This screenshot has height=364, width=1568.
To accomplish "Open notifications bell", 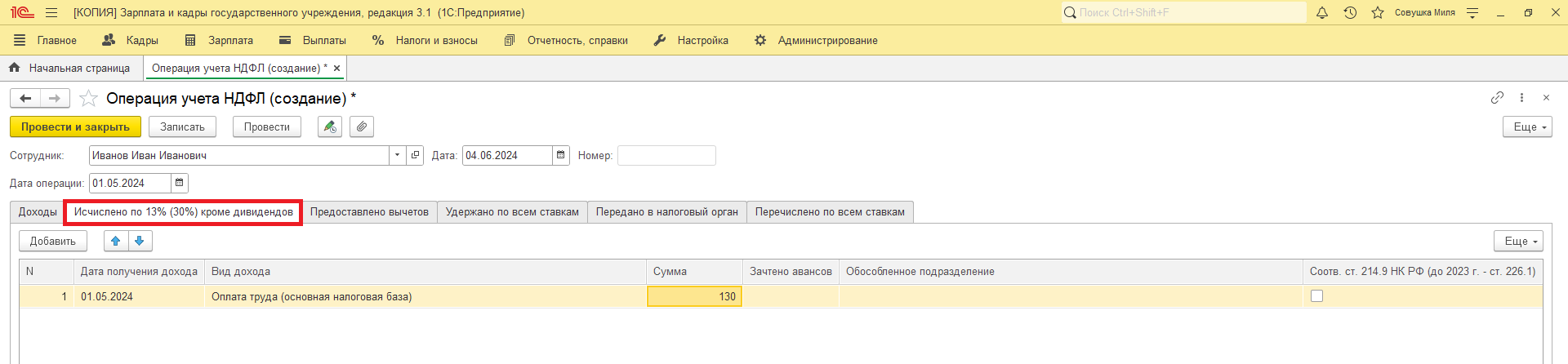I will click(1322, 13).
